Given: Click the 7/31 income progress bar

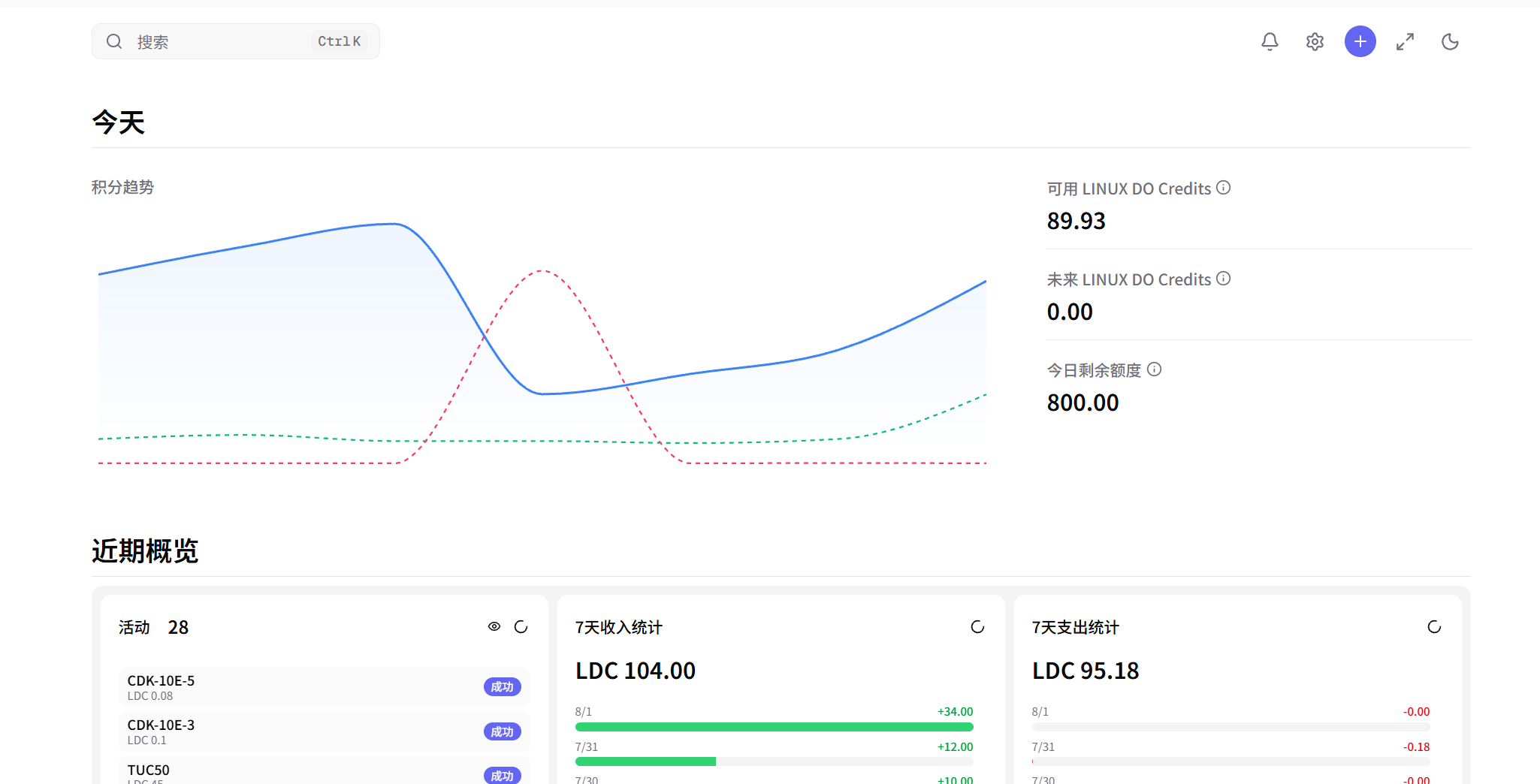Looking at the screenshot, I should (x=775, y=761).
